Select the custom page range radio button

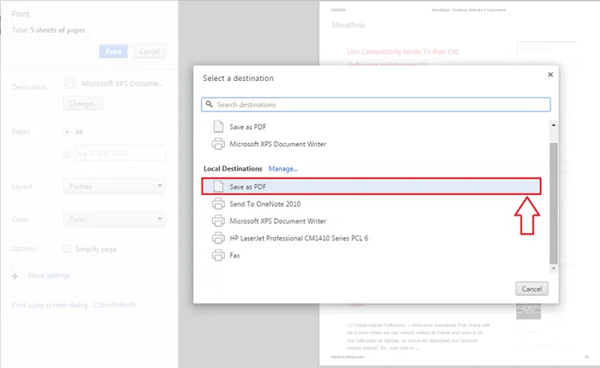click(67, 154)
